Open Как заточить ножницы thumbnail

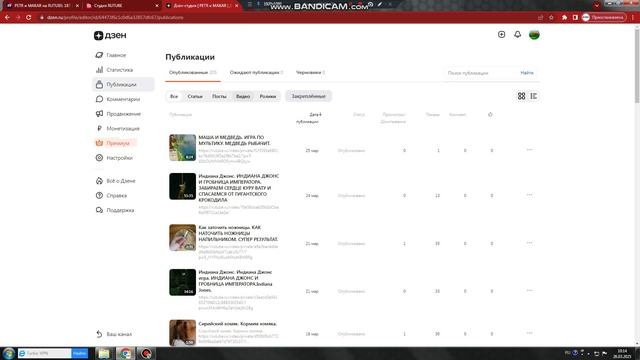(182, 237)
